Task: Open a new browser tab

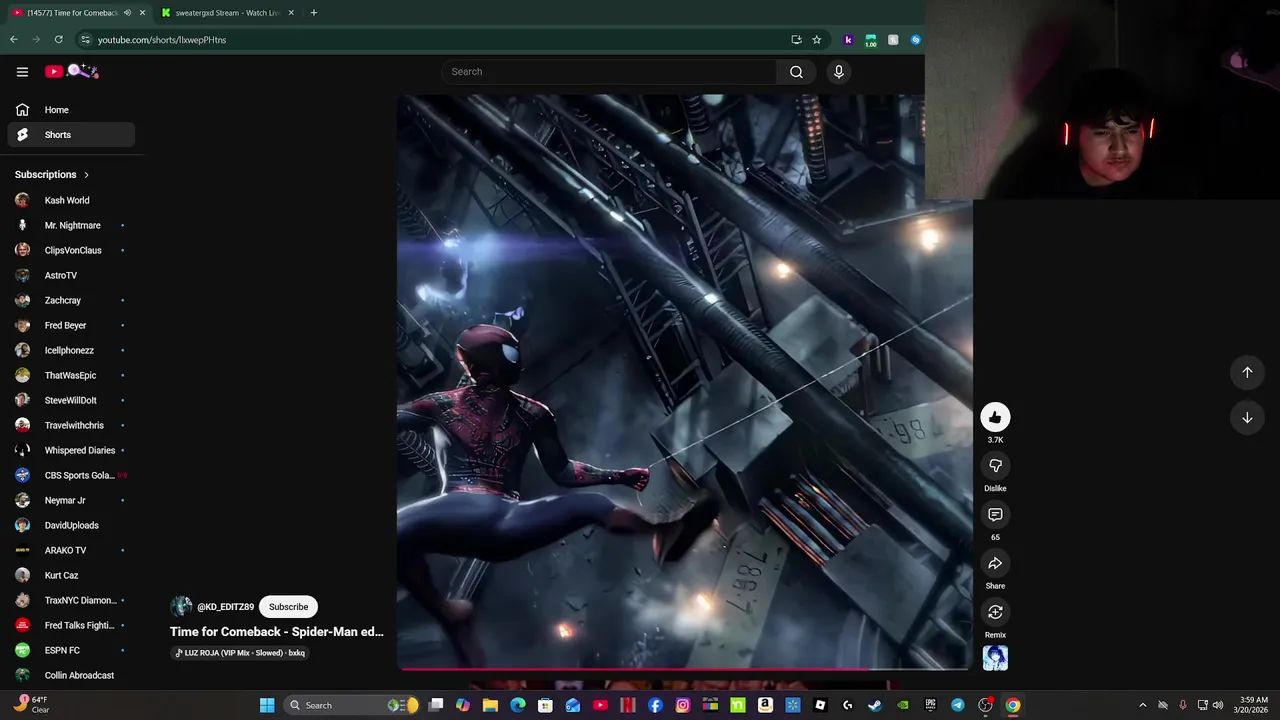Action: pos(314,13)
